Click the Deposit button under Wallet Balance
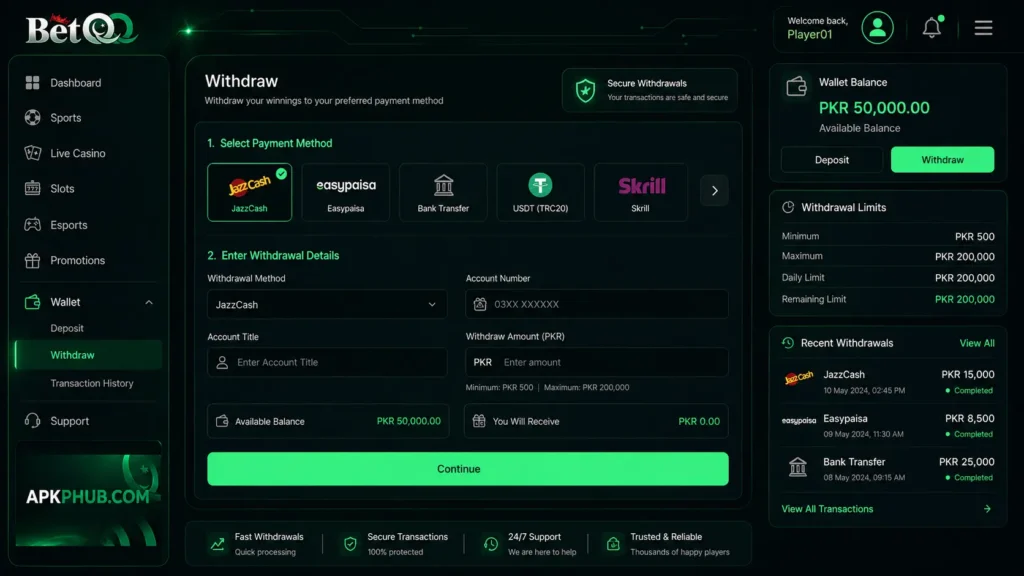 831,160
